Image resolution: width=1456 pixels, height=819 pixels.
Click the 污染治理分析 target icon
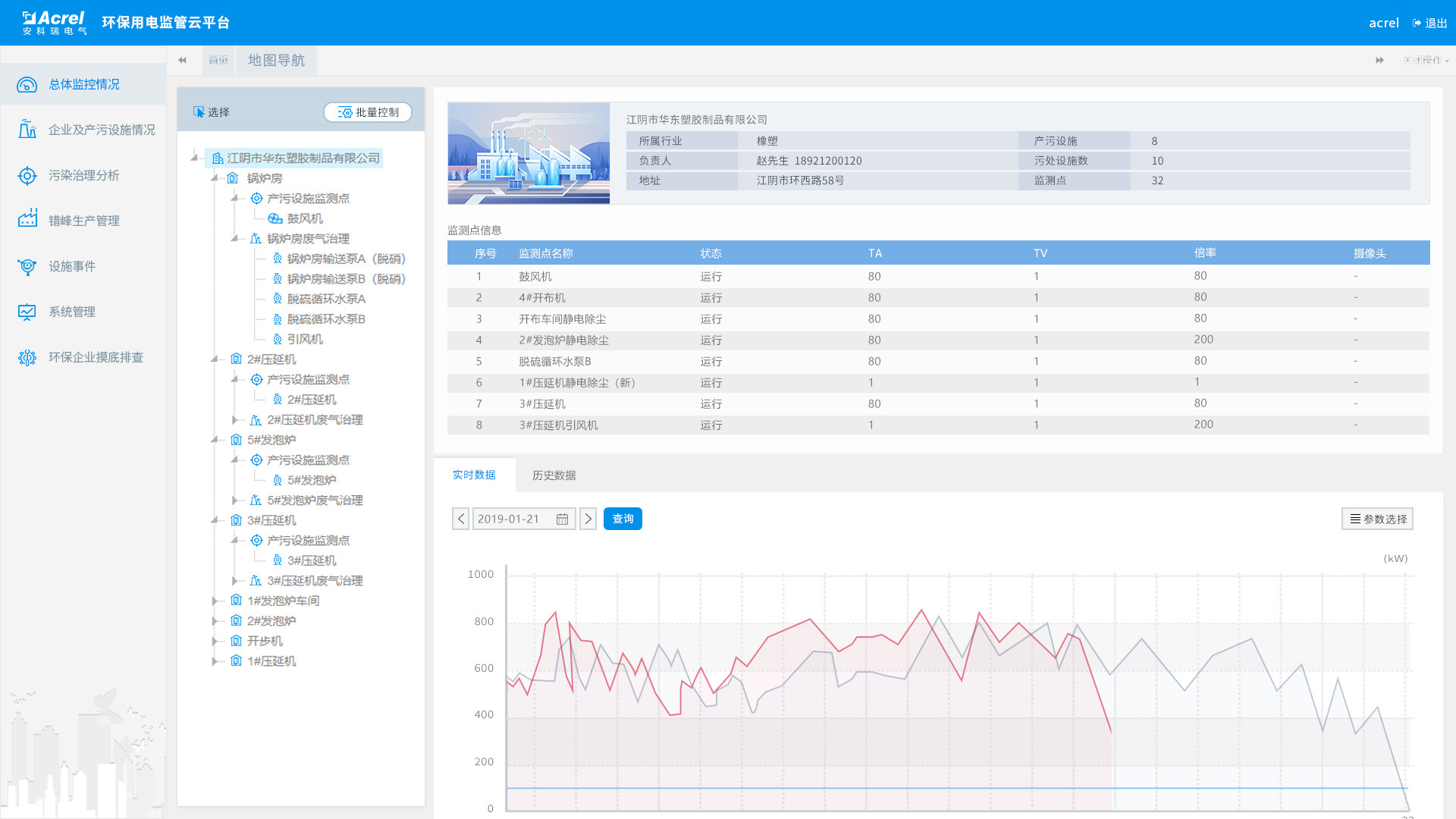pyautogui.click(x=27, y=176)
